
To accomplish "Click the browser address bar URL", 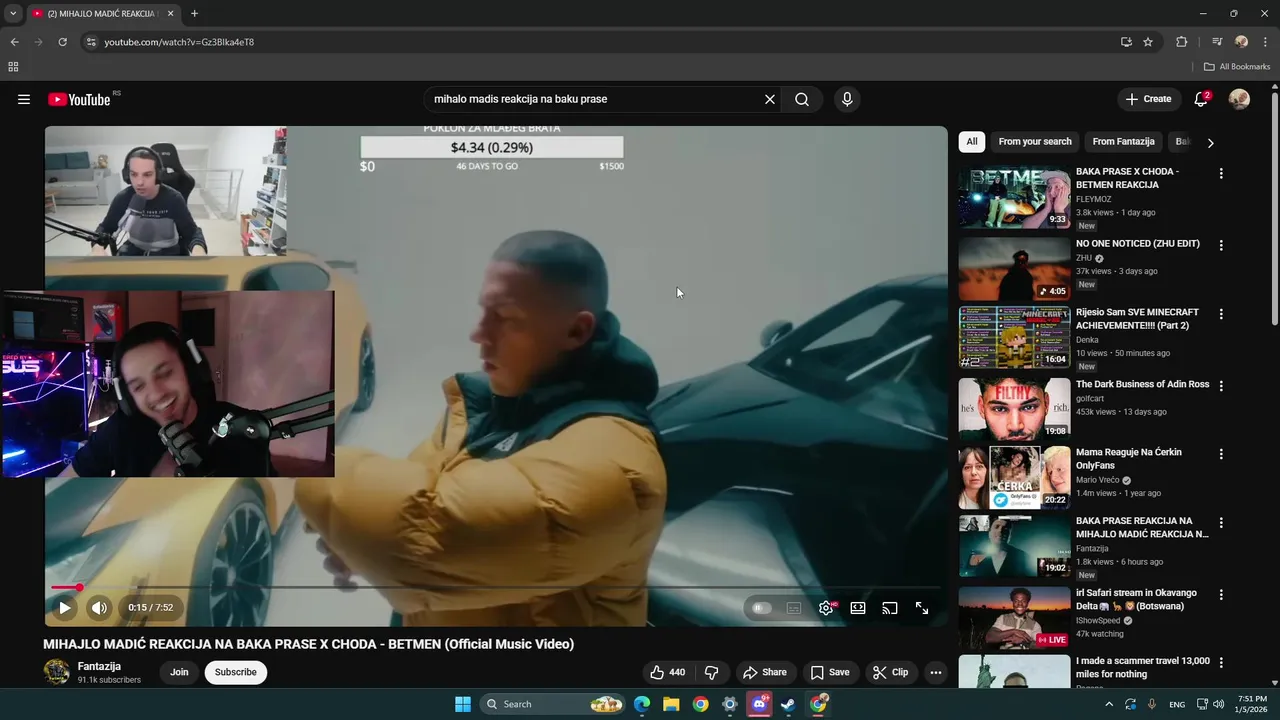I will (x=179, y=42).
